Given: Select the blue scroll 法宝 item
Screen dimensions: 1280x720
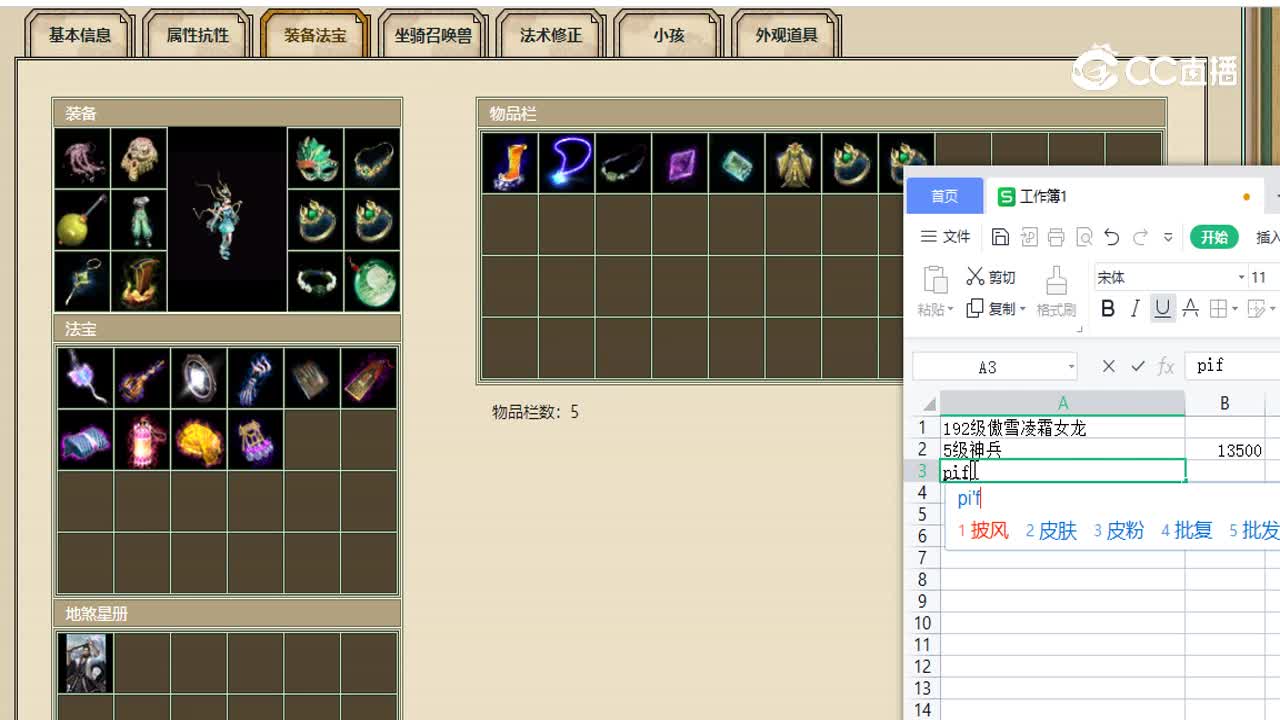Looking at the screenshot, I should pos(85,439).
